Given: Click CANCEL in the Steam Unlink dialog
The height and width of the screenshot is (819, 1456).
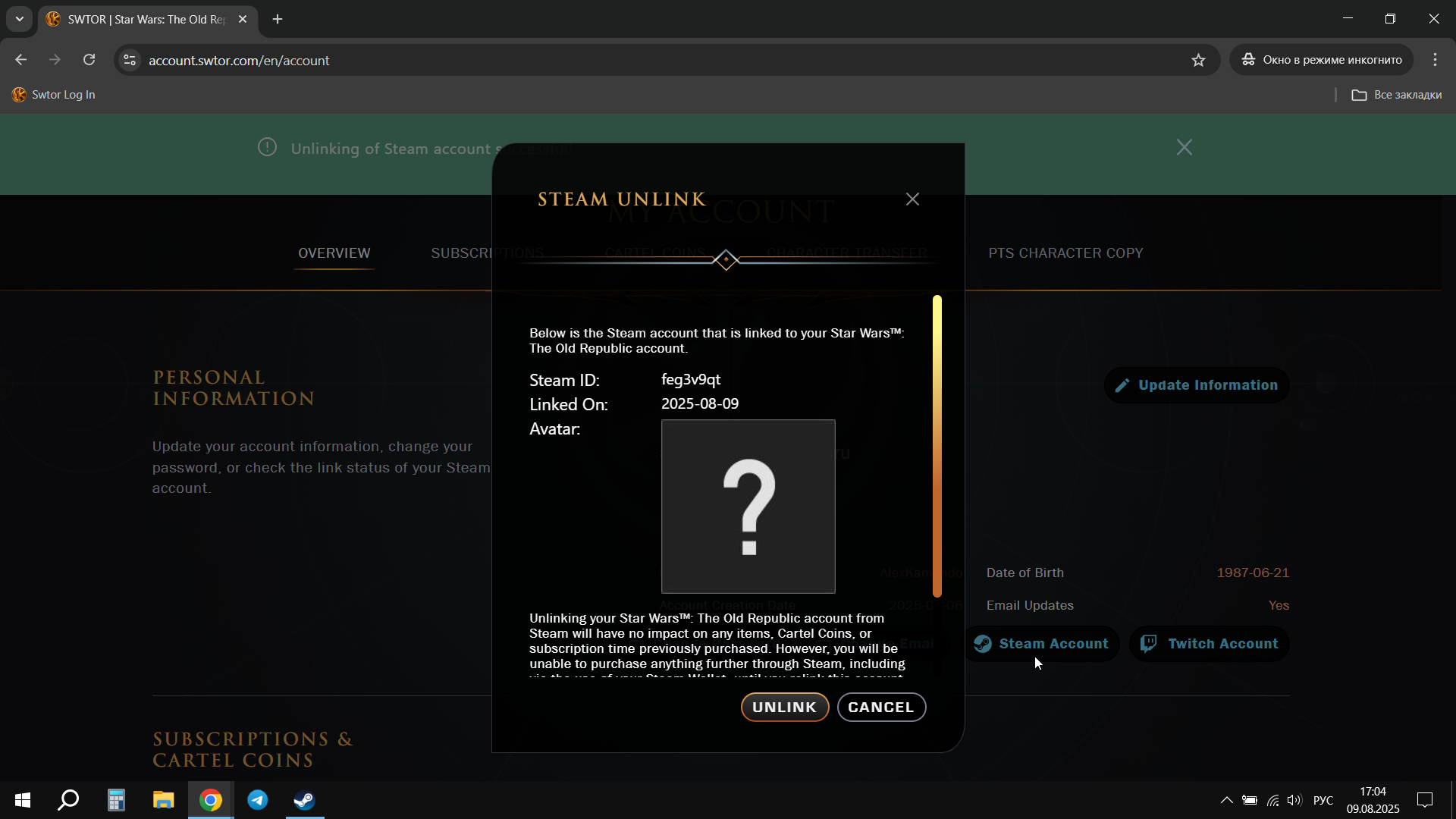Looking at the screenshot, I should (881, 707).
